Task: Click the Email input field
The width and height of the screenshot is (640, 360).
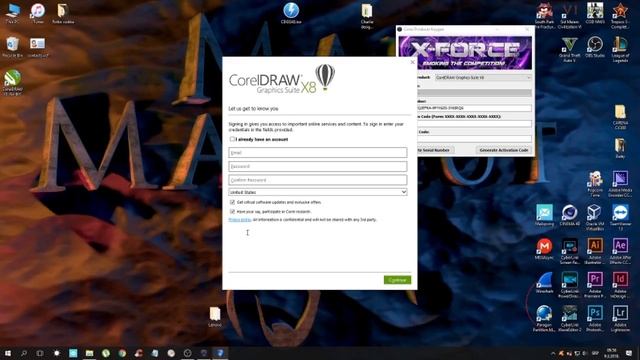Action: [318, 153]
